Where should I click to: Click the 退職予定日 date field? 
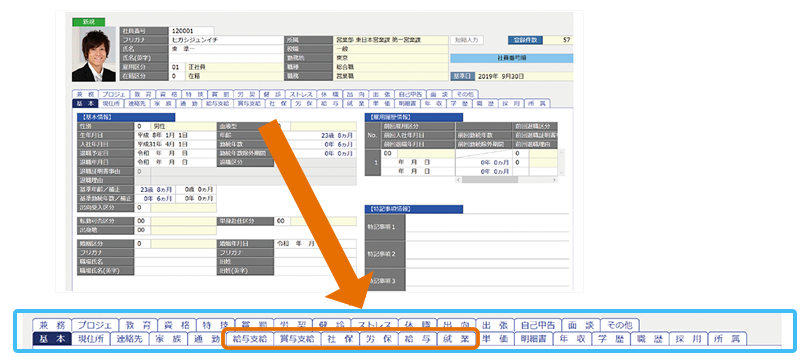point(176,153)
